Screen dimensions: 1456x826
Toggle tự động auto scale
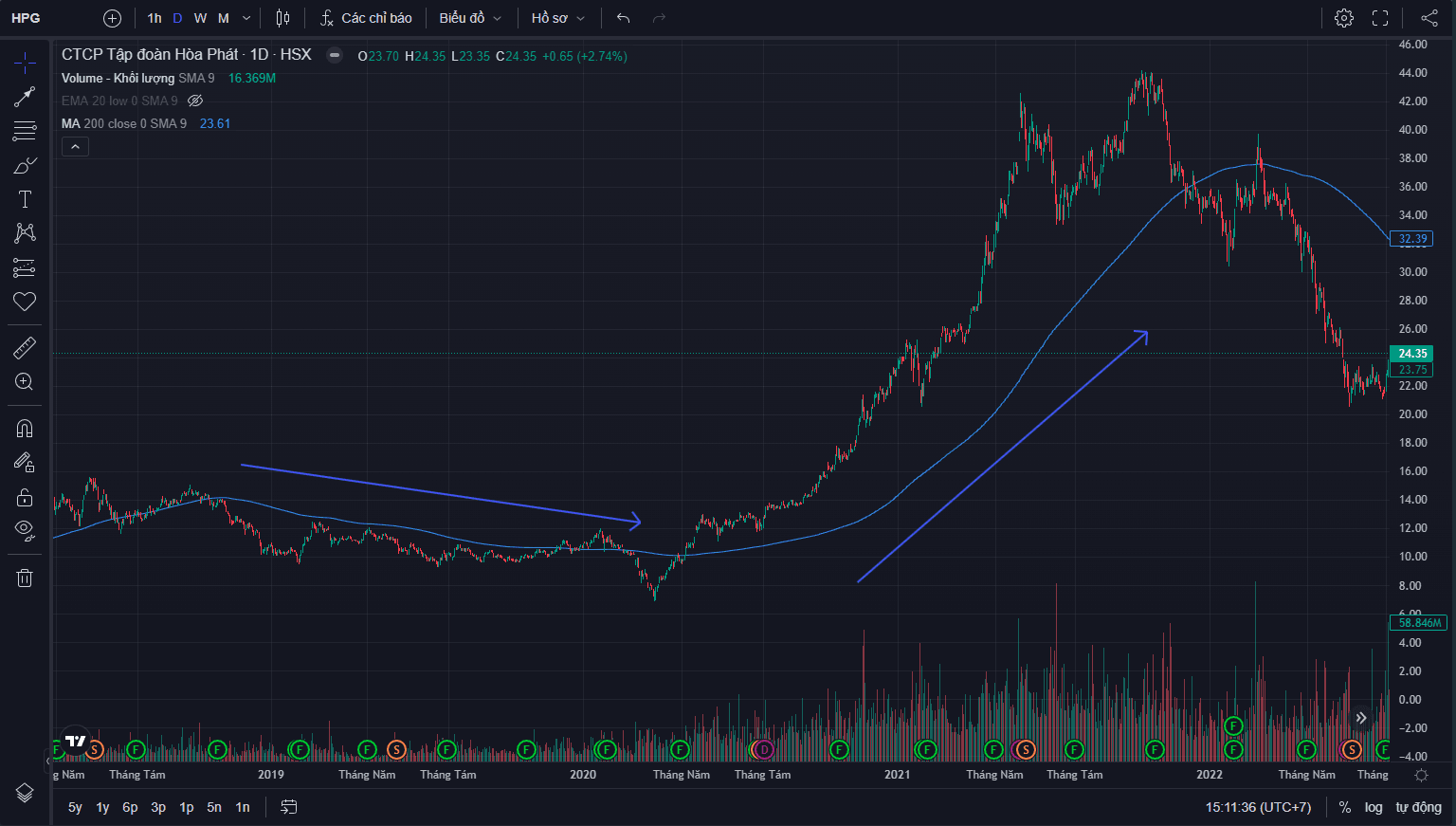click(1418, 807)
